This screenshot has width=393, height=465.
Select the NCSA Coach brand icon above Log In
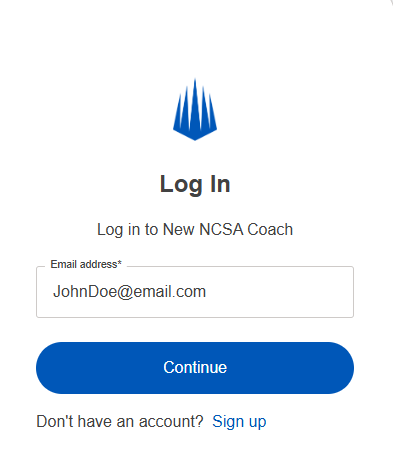tap(195, 109)
